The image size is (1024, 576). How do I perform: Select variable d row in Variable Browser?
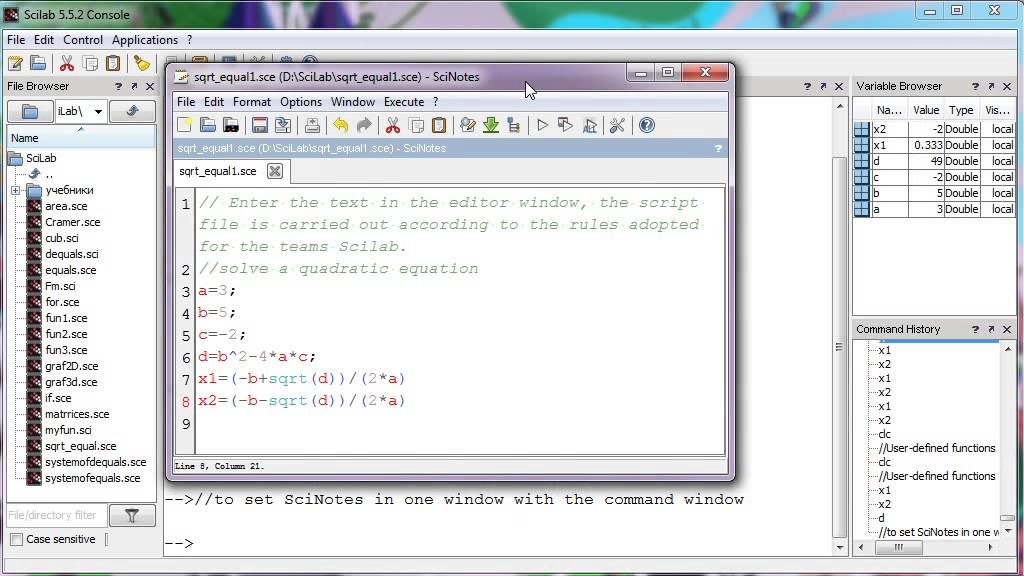click(935, 161)
